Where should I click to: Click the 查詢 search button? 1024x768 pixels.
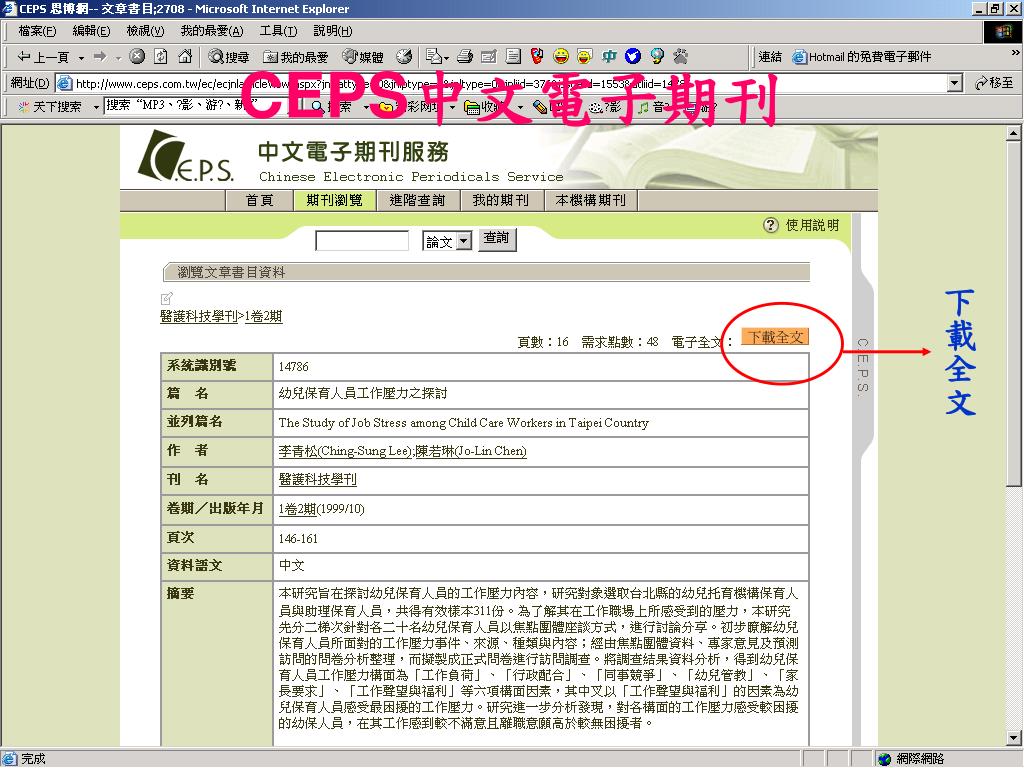pyautogui.click(x=498, y=238)
